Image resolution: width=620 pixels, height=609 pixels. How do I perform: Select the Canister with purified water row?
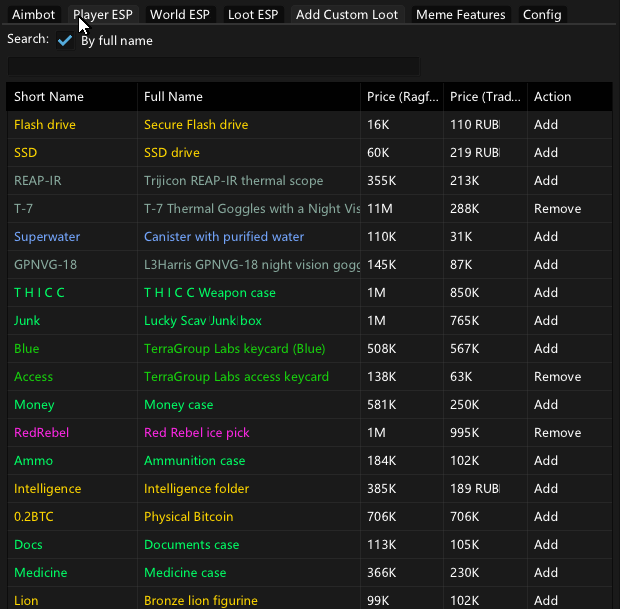click(224, 237)
